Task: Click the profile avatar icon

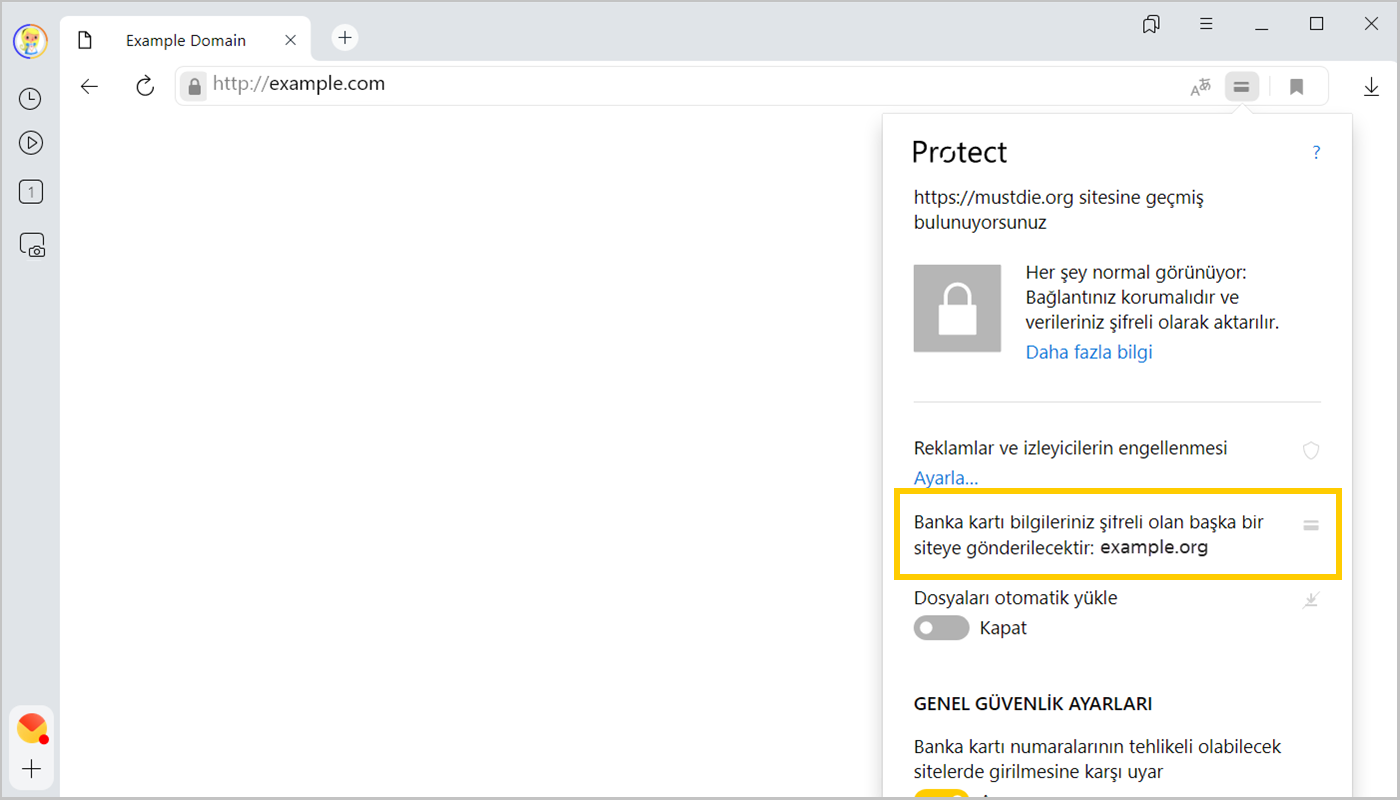Action: pos(30,41)
